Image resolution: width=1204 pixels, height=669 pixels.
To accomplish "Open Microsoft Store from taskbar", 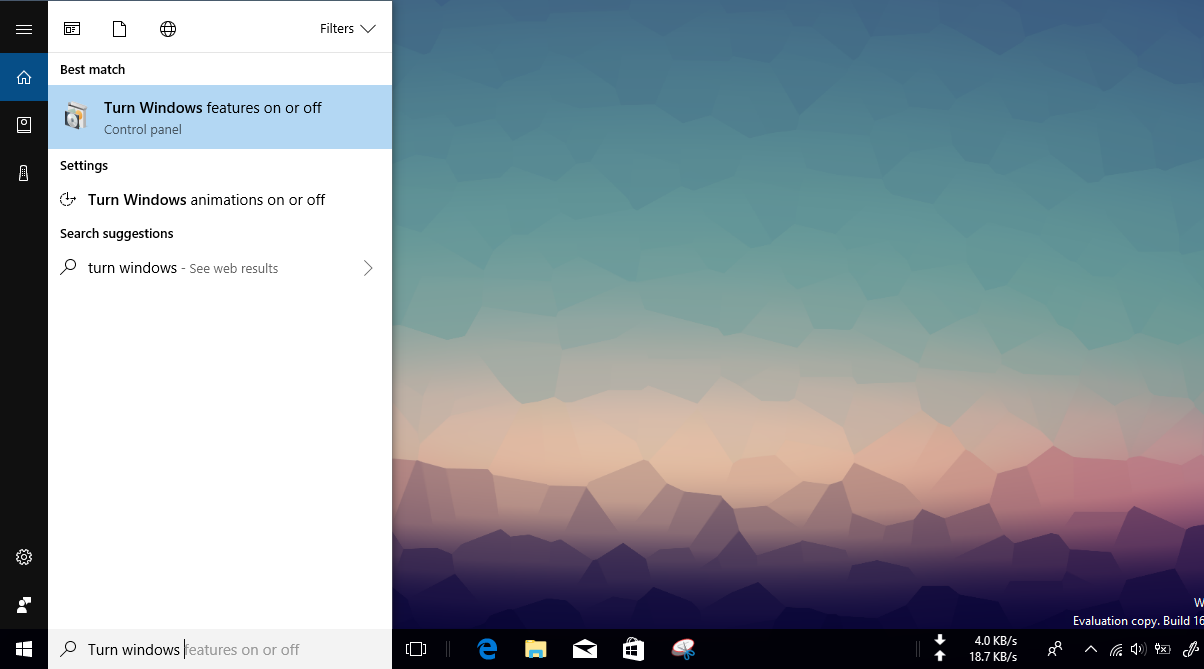I will pos(633,649).
